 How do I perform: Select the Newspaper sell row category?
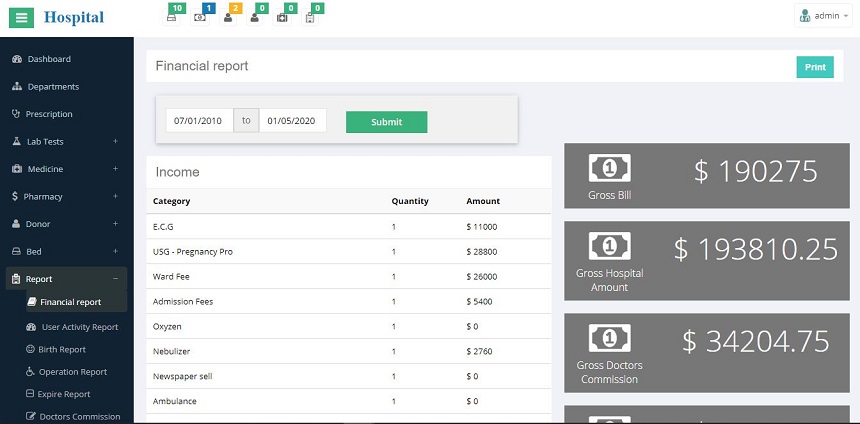click(x=183, y=376)
